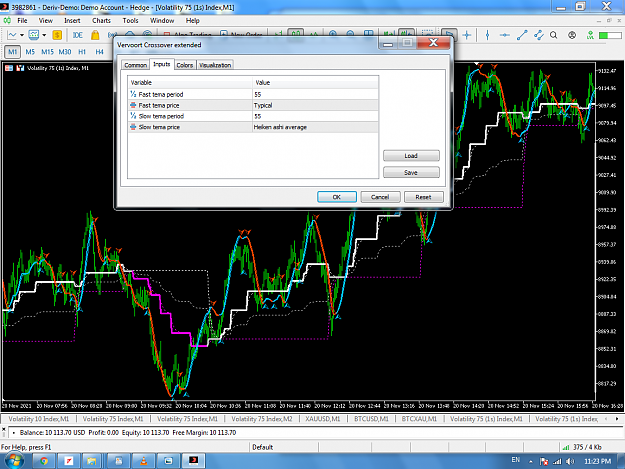Open the Fast tema price Typical dropdown
The height and width of the screenshot is (469, 625).
315,105
